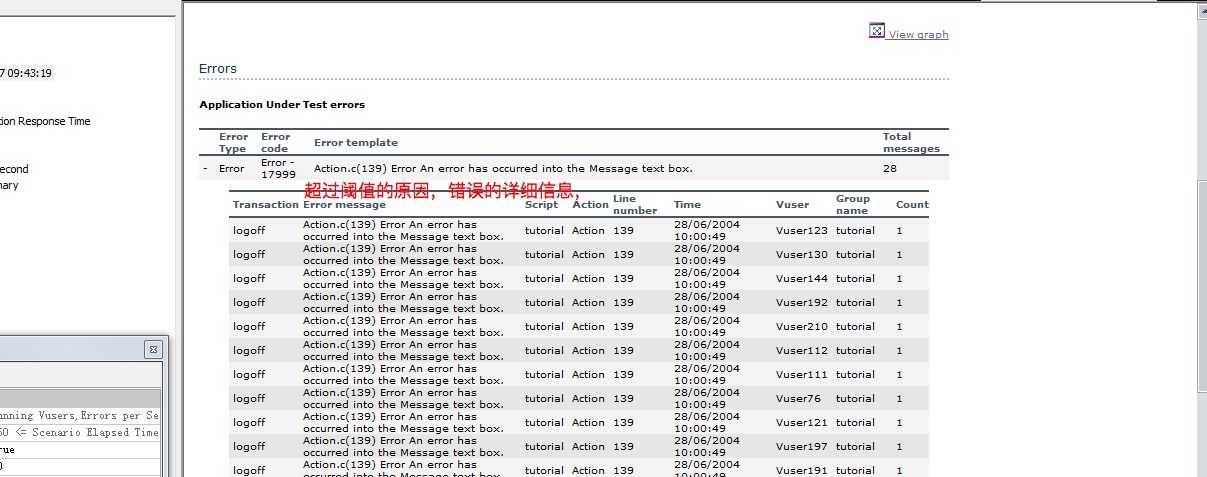This screenshot has height=477, width=1207.
Task: Click the Time column header
Action: click(687, 205)
